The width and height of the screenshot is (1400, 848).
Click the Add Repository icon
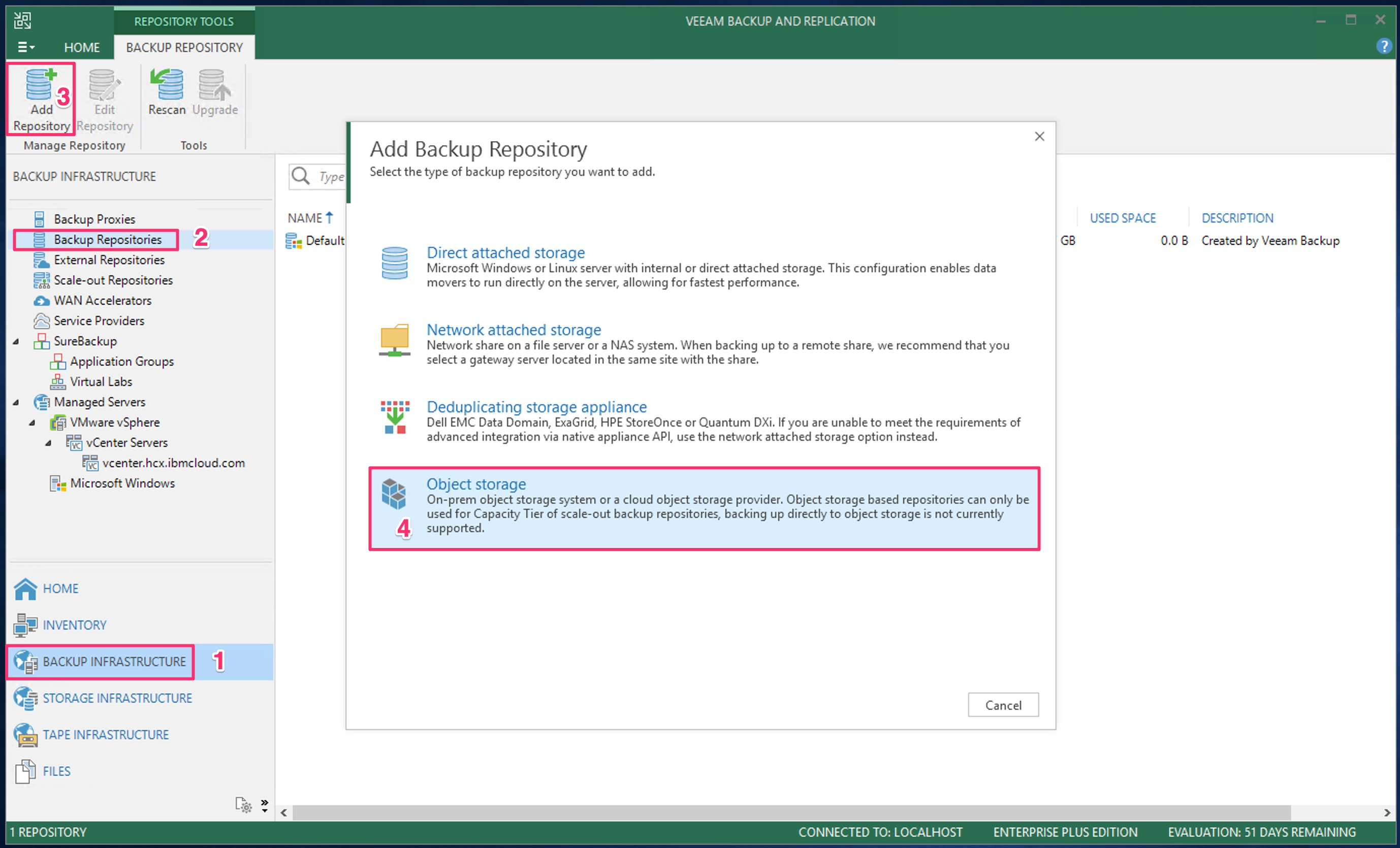click(x=40, y=96)
